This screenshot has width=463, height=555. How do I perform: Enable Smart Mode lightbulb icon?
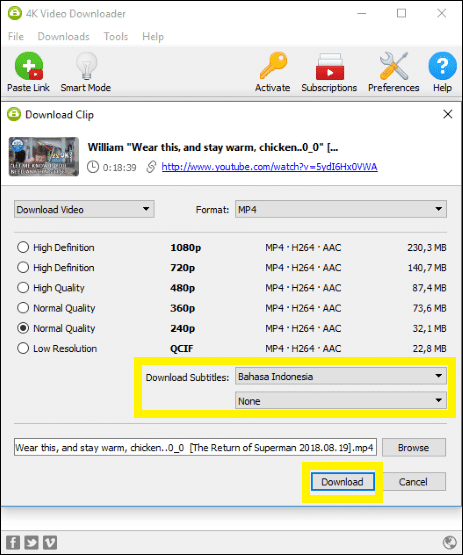pyautogui.click(x=86, y=66)
